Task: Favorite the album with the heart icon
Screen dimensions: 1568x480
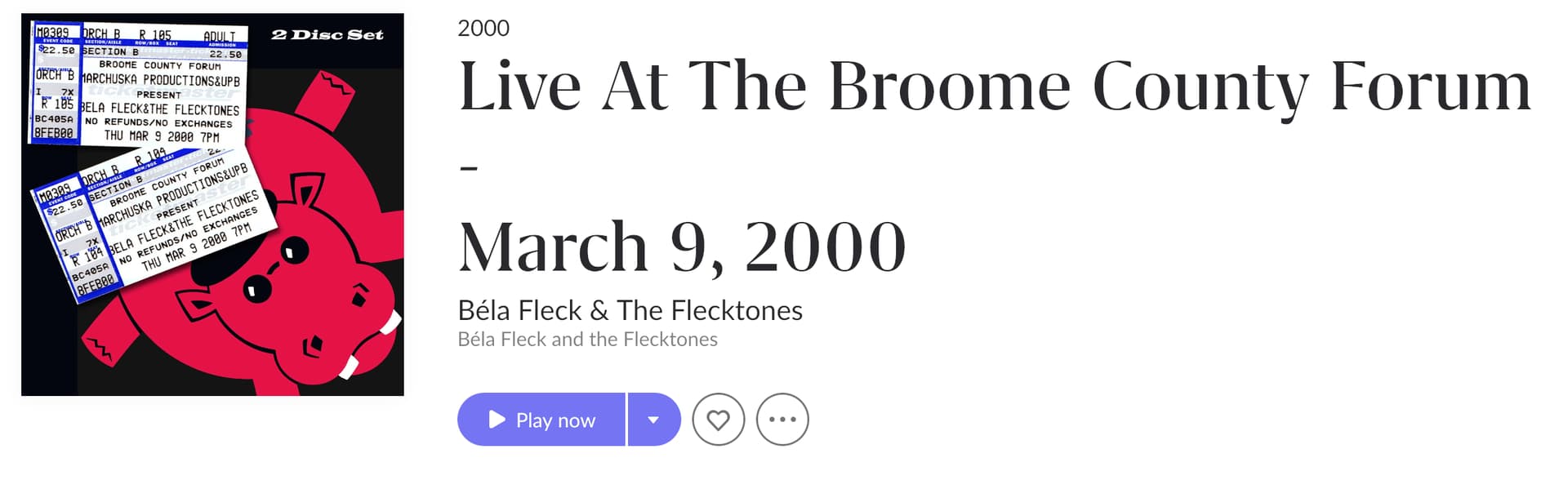Action: (718, 420)
